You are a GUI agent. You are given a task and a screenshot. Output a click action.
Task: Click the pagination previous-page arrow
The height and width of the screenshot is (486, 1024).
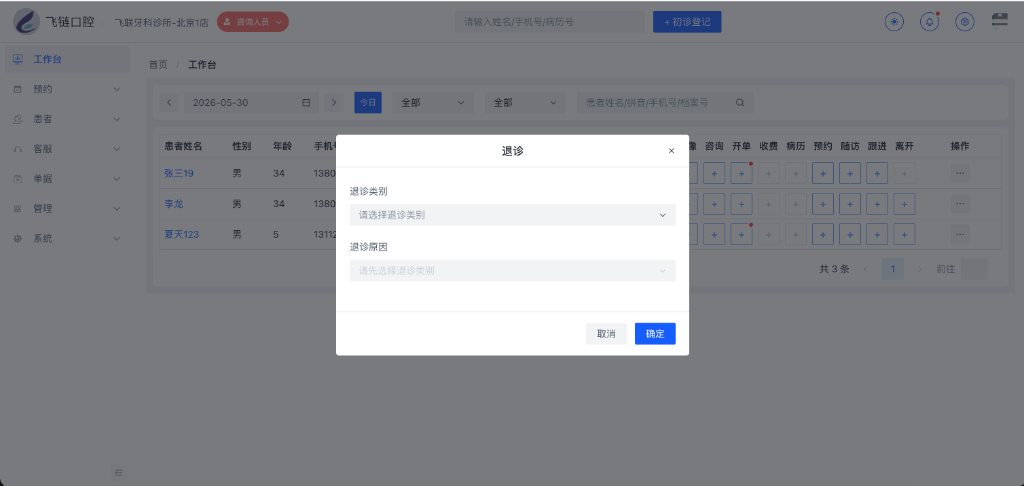866,269
